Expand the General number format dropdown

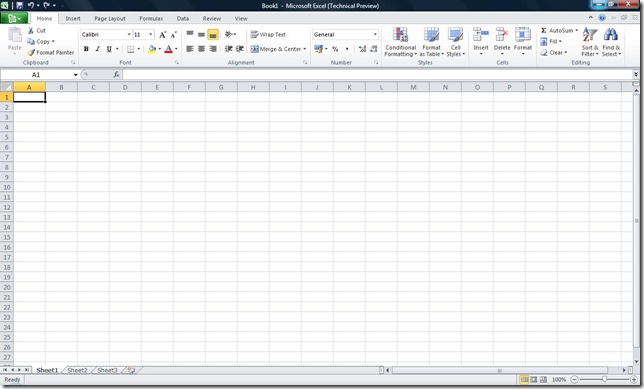pyautogui.click(x=375, y=35)
